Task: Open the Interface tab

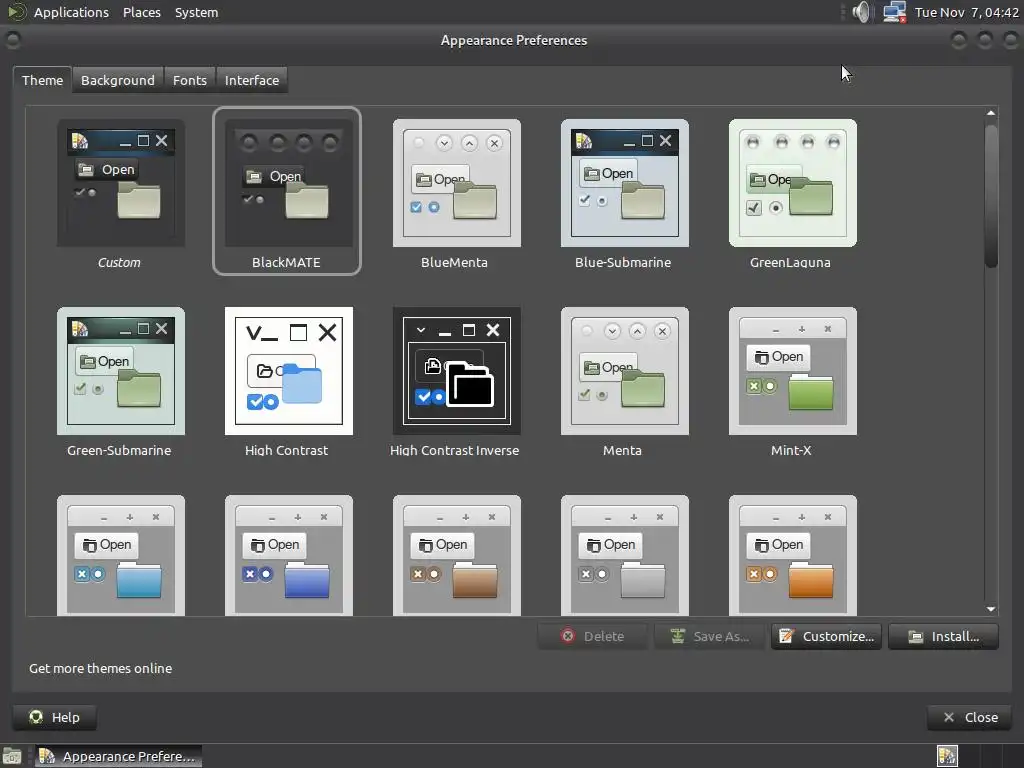Action: tap(251, 80)
